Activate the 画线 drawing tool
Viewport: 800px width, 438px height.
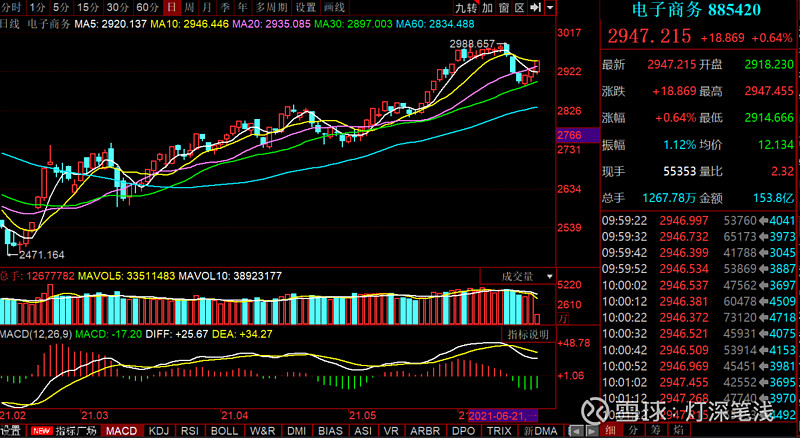click(335, 7)
